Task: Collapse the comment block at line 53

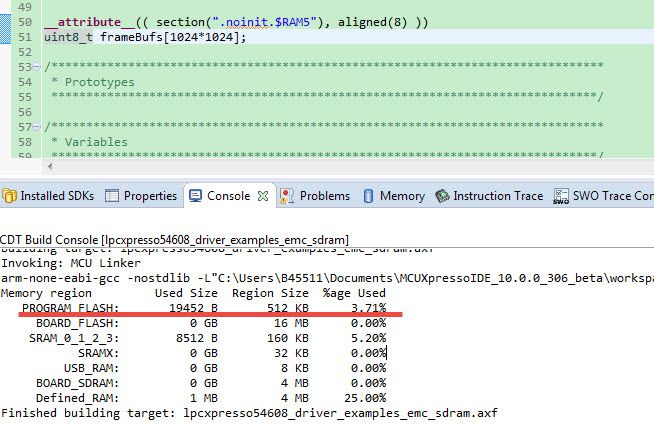Action: pos(37,66)
